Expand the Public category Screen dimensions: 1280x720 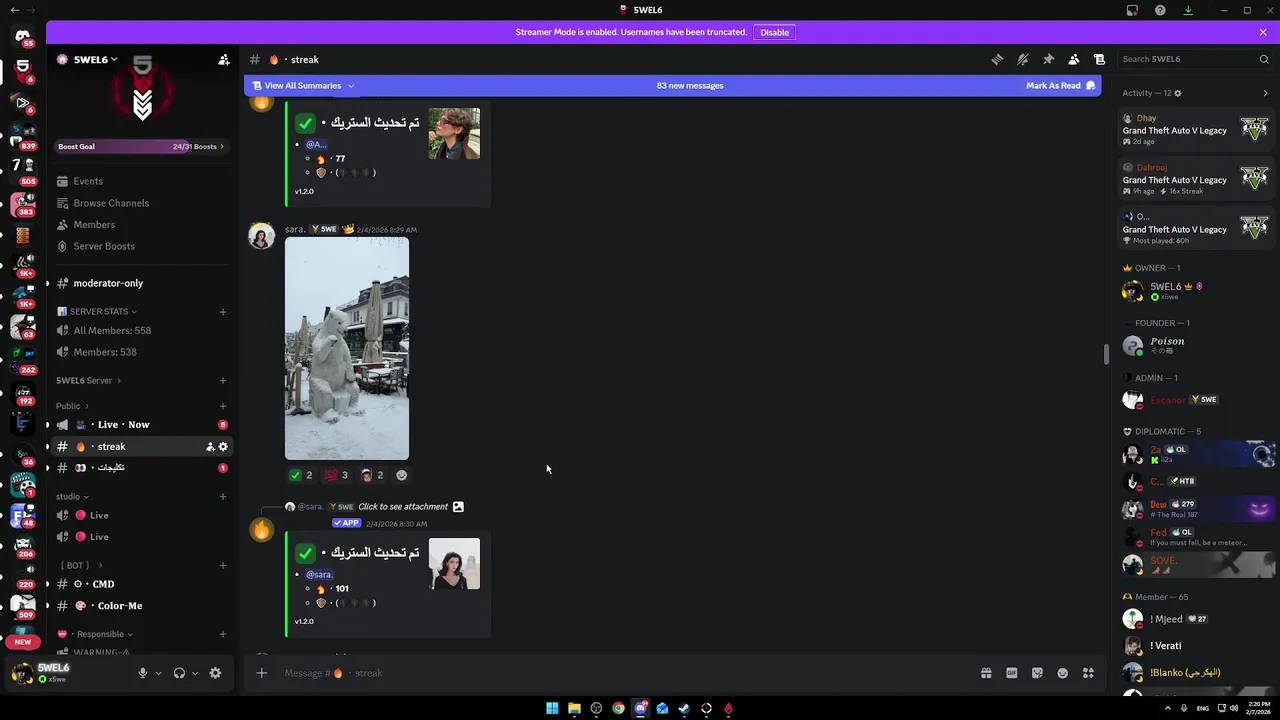[x=72, y=406]
